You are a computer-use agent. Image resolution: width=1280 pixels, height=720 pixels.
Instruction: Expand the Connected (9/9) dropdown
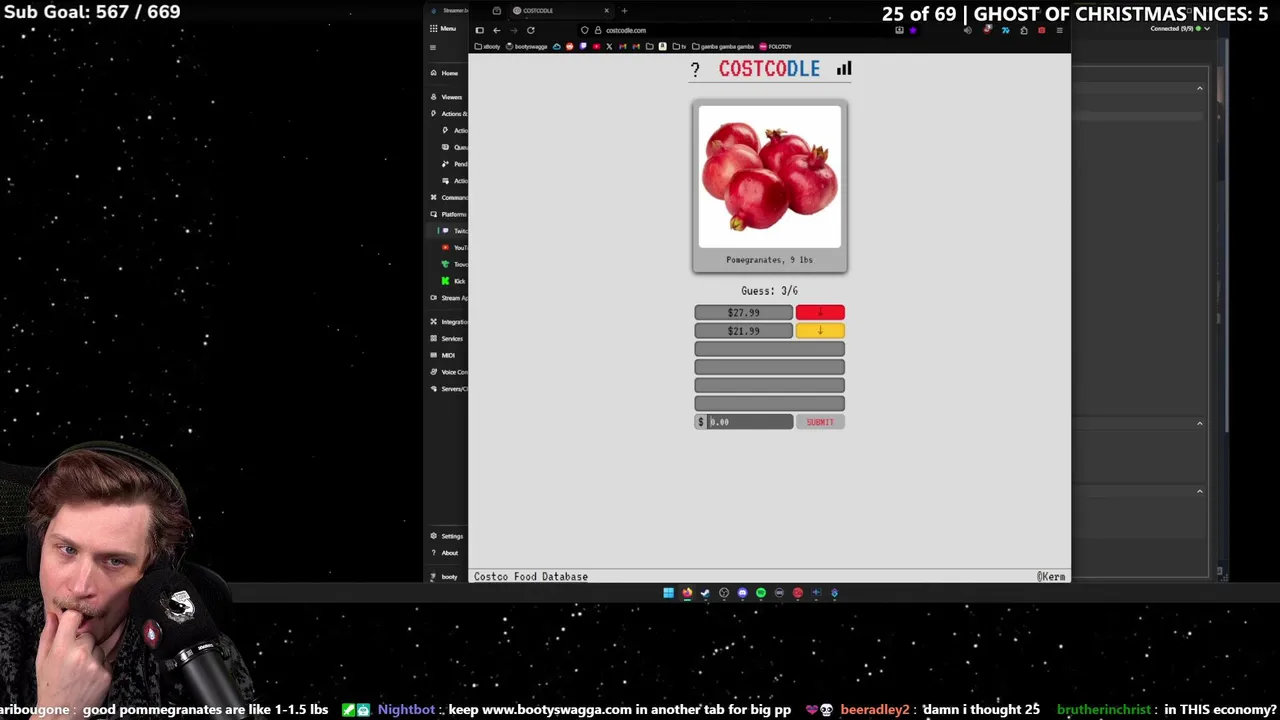[1182, 29]
